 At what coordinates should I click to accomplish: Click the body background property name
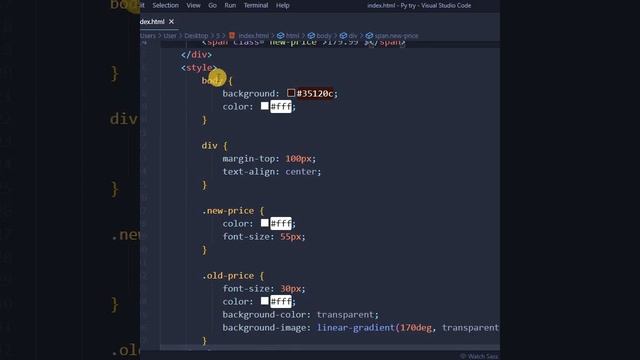248,93
